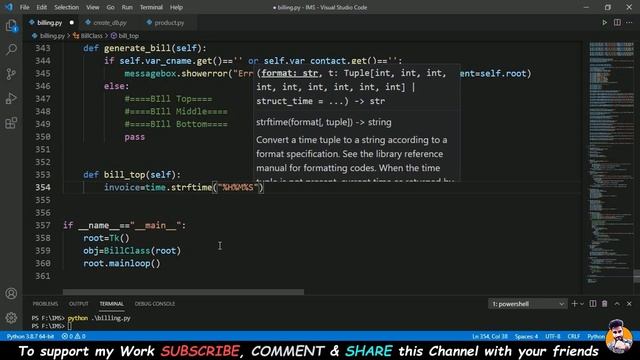Image resolution: width=640 pixels, height=360 pixels.
Task: Click the VS Code logo icon
Action: coord(9,7)
